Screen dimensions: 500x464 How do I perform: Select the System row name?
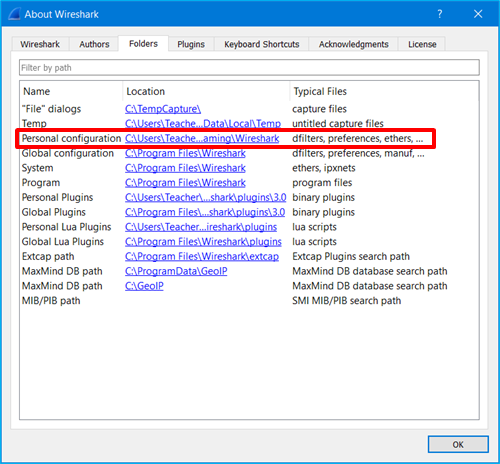pos(37,168)
